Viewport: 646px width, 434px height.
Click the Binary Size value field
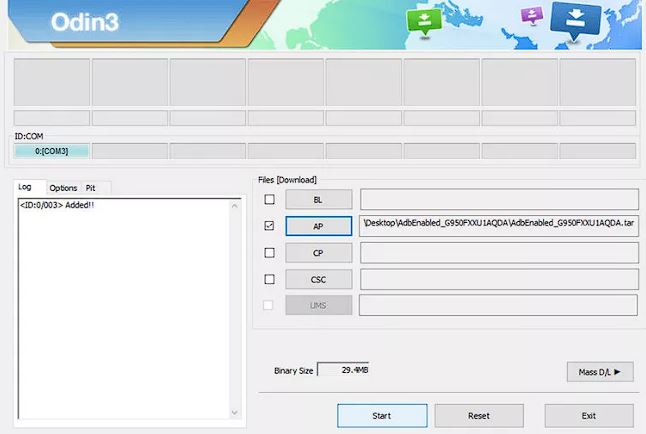pyautogui.click(x=343, y=370)
